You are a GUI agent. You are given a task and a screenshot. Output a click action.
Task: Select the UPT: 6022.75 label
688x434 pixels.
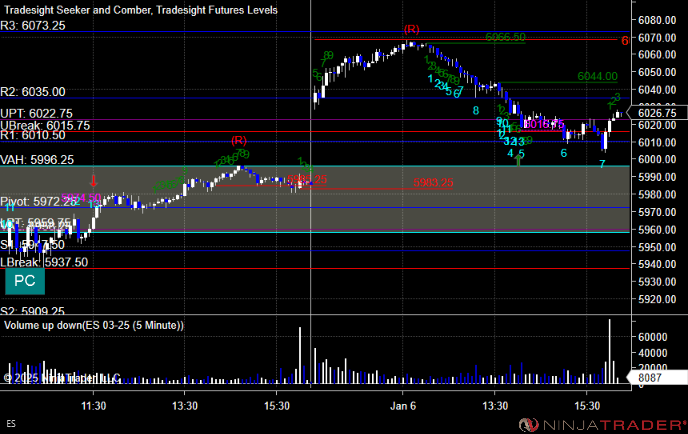(x=36, y=114)
